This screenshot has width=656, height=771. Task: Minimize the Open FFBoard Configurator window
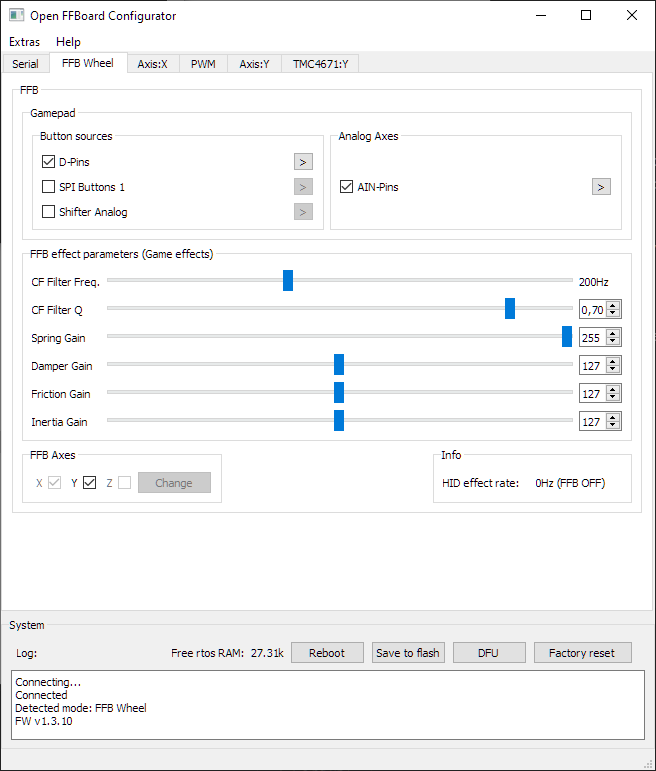(x=541, y=15)
